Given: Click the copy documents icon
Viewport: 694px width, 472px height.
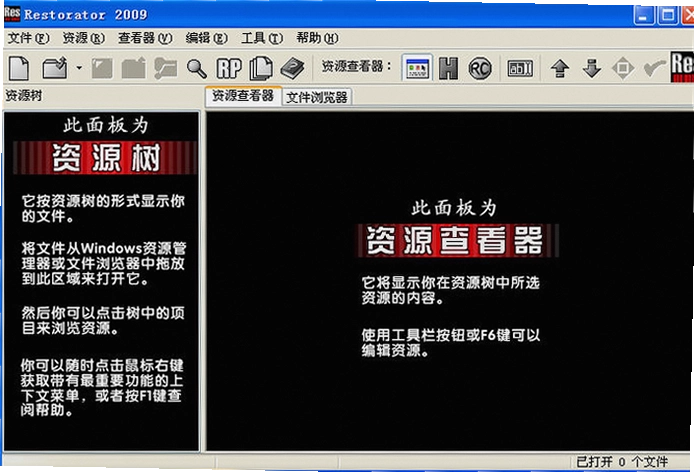Looking at the screenshot, I should pyautogui.click(x=261, y=68).
